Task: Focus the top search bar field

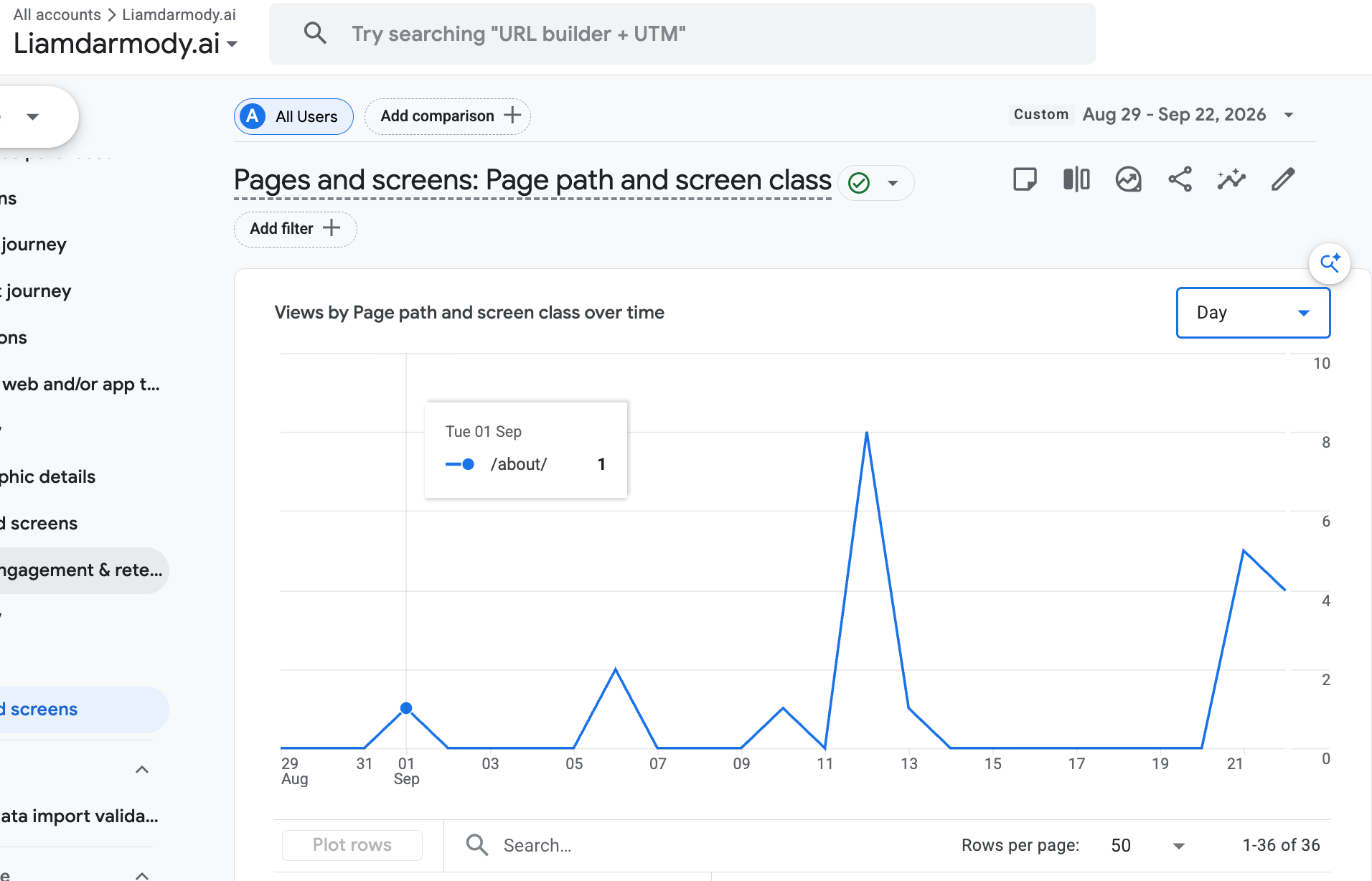Action: 682,34
